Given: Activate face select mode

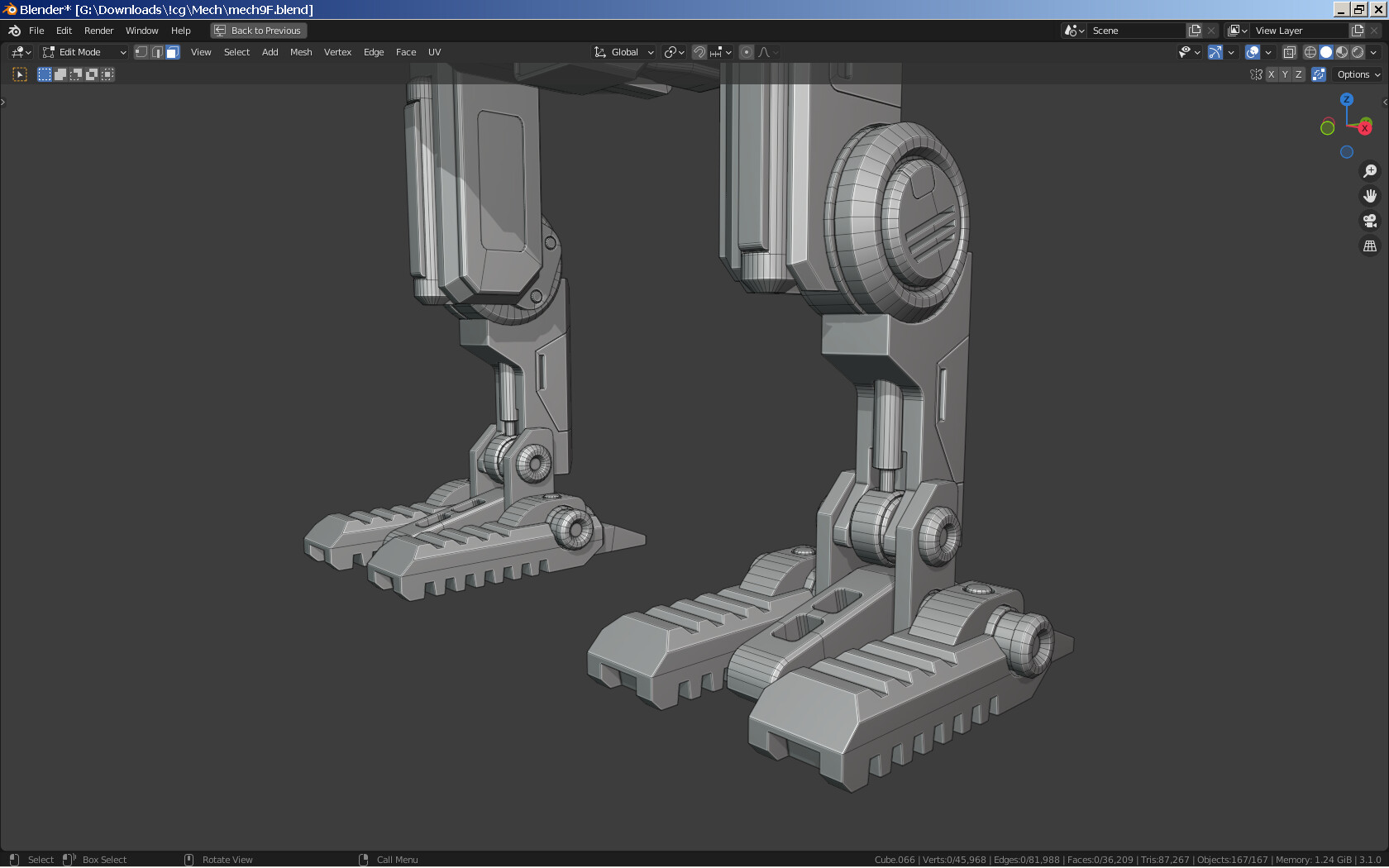Looking at the screenshot, I should tap(172, 51).
